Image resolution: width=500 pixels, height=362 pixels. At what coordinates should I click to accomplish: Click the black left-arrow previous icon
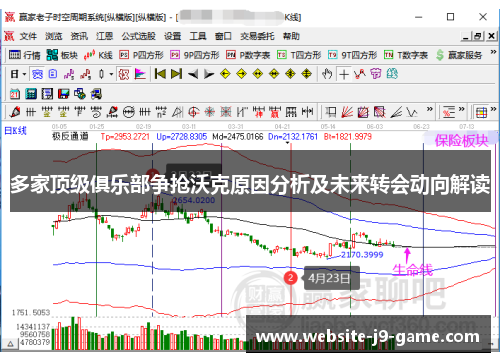(193, 74)
